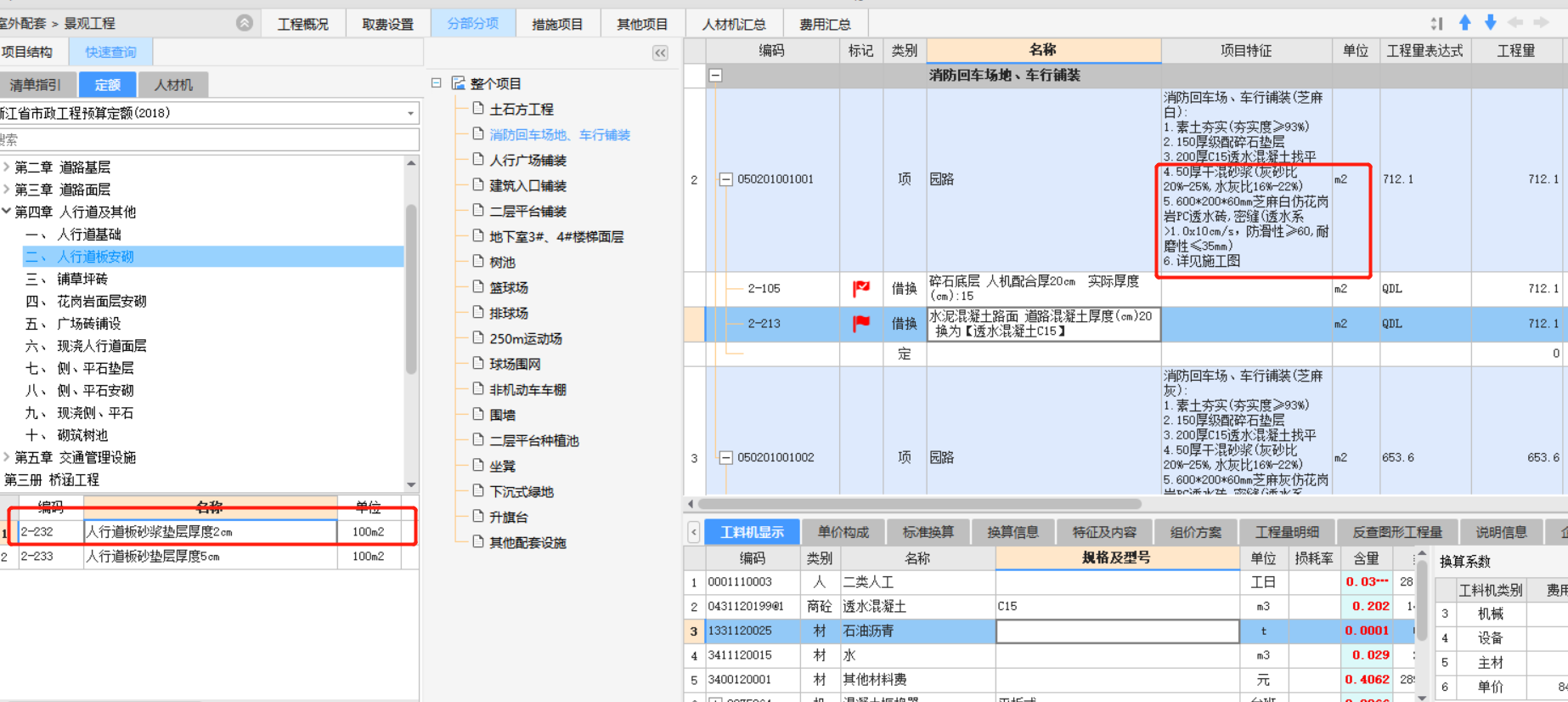Select 人行广场铺装 in project tree
Screen dimensions: 1568x702
(x=527, y=160)
